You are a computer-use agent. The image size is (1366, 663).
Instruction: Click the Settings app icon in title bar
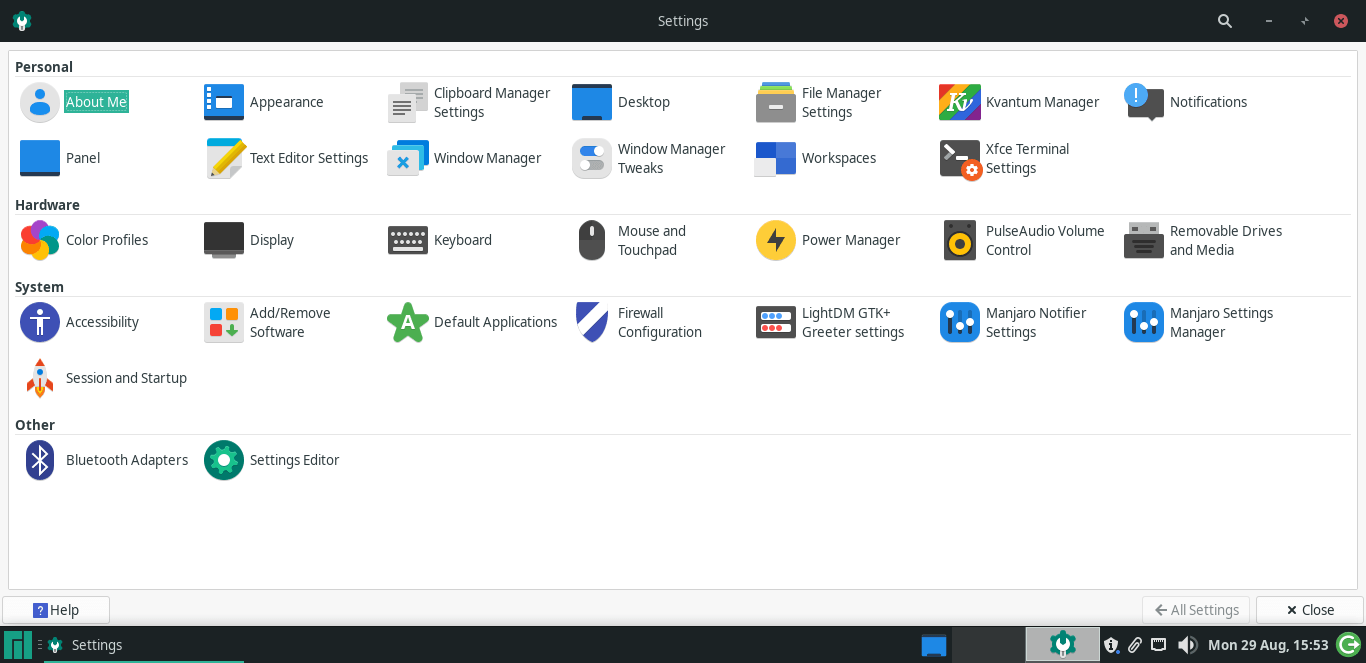point(21,21)
